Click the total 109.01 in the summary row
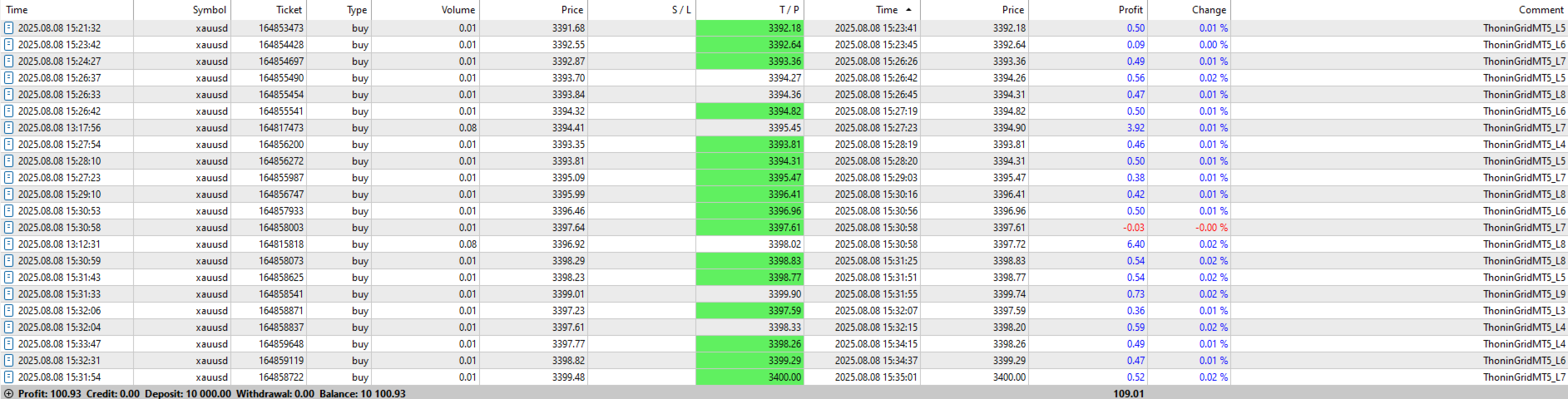The height and width of the screenshot is (399, 1568). 1128,393
